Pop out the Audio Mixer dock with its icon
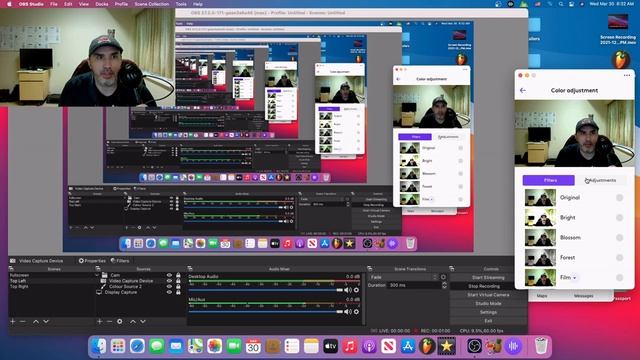 190,269
